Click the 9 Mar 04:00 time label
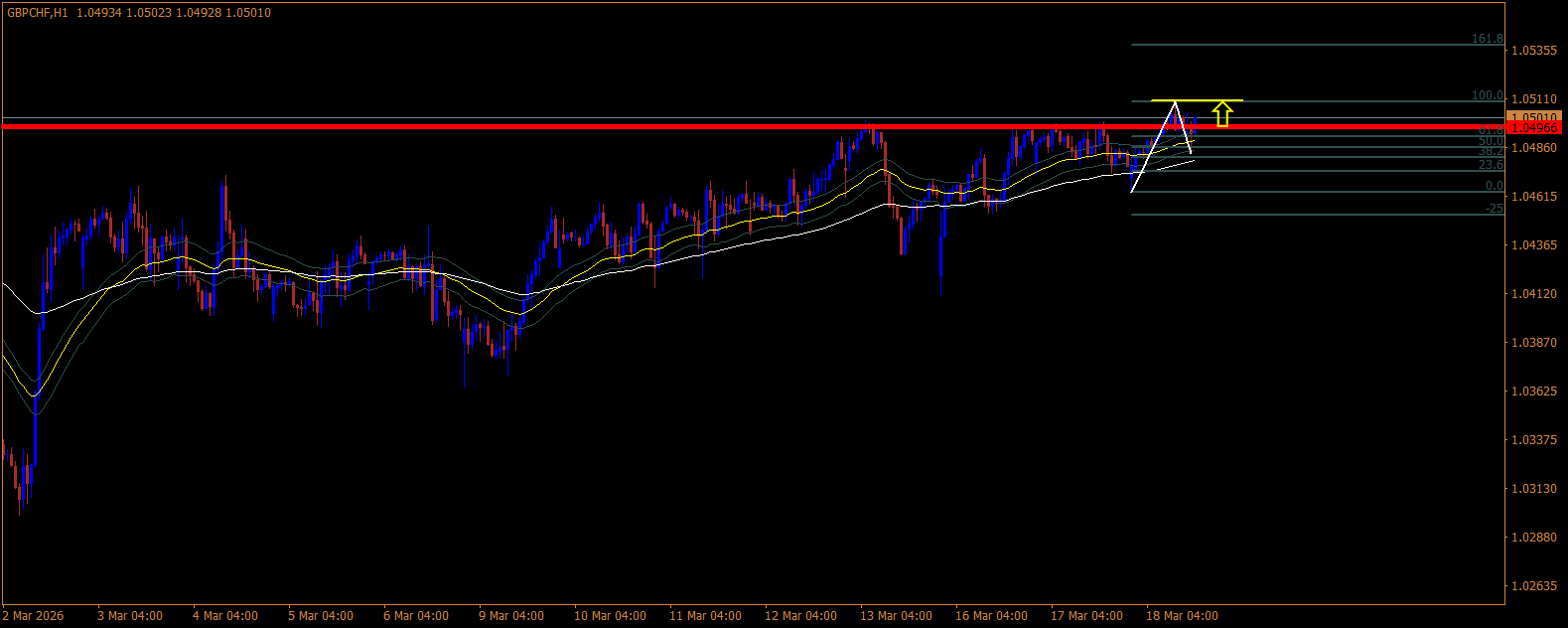 click(x=511, y=616)
